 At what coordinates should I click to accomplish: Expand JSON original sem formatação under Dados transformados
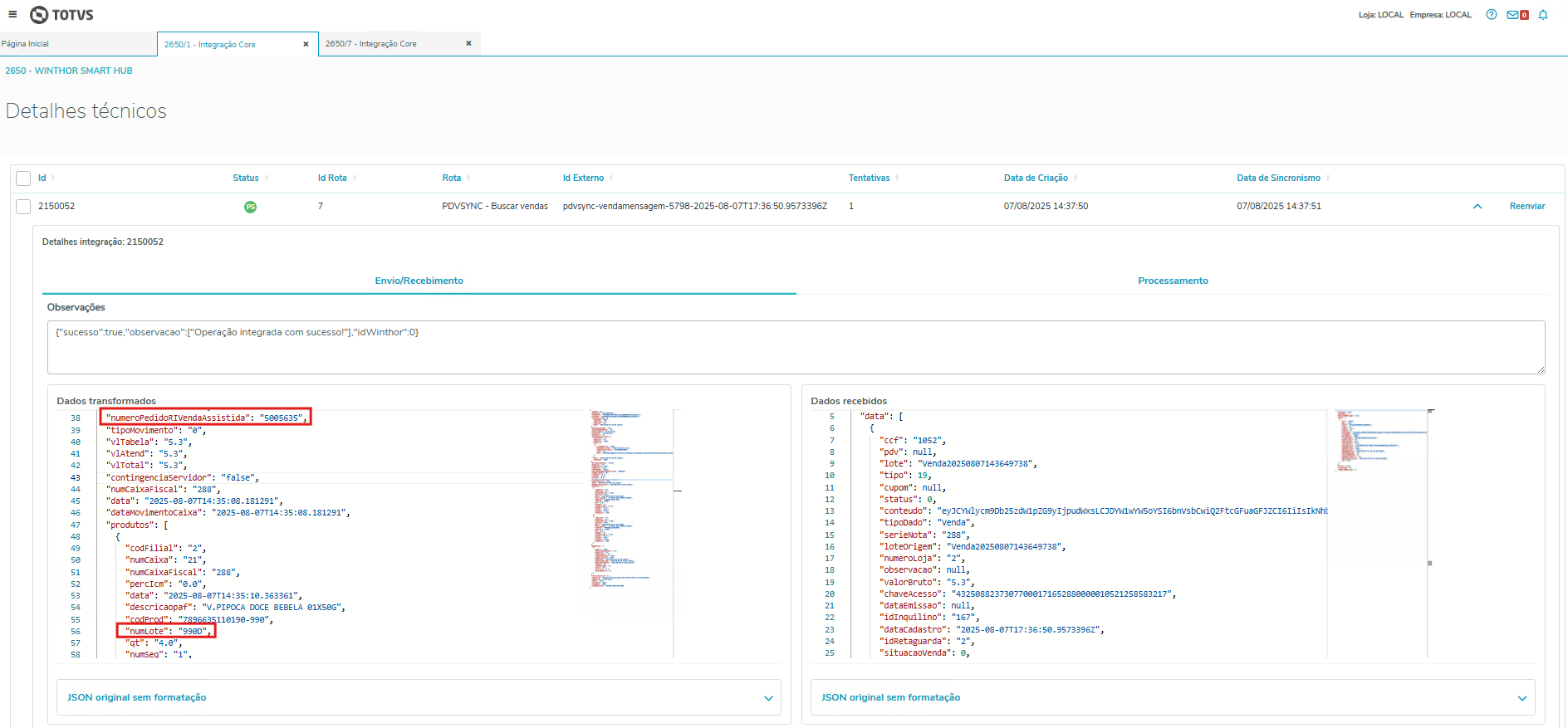coord(419,697)
